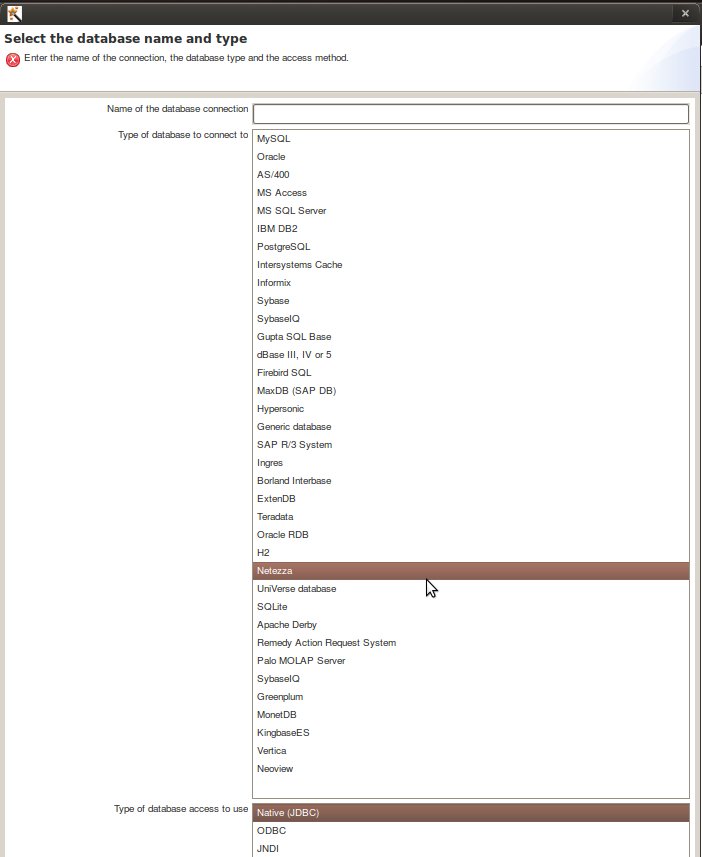702x857 pixels.
Task: Select MonetDB in the list
Action: coord(471,716)
